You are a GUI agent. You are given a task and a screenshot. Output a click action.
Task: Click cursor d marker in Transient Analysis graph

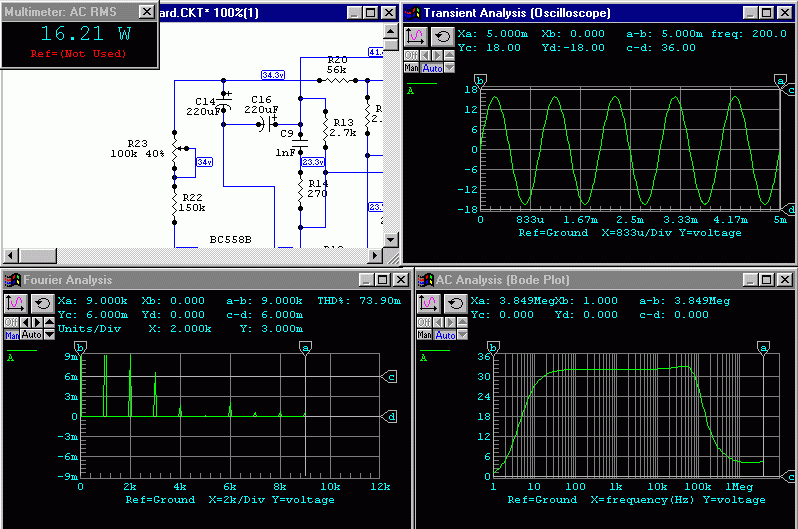click(789, 209)
